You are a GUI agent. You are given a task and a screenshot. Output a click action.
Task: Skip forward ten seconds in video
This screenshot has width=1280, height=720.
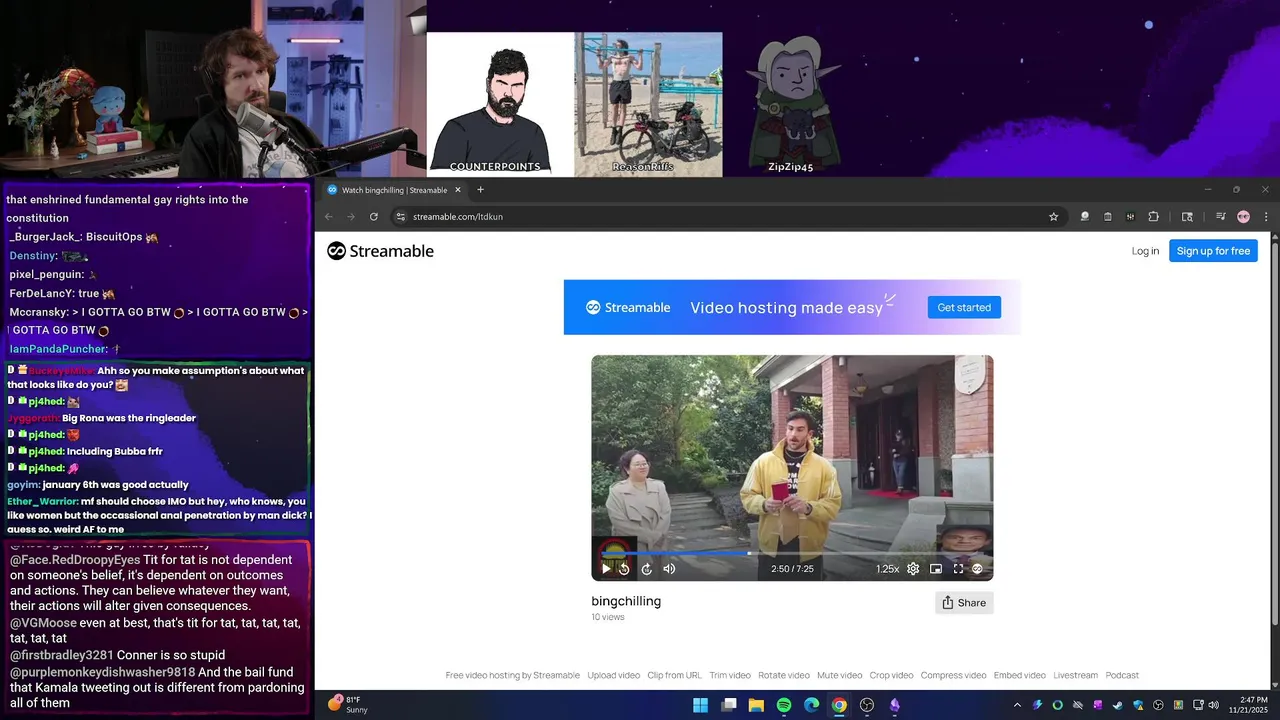646,568
